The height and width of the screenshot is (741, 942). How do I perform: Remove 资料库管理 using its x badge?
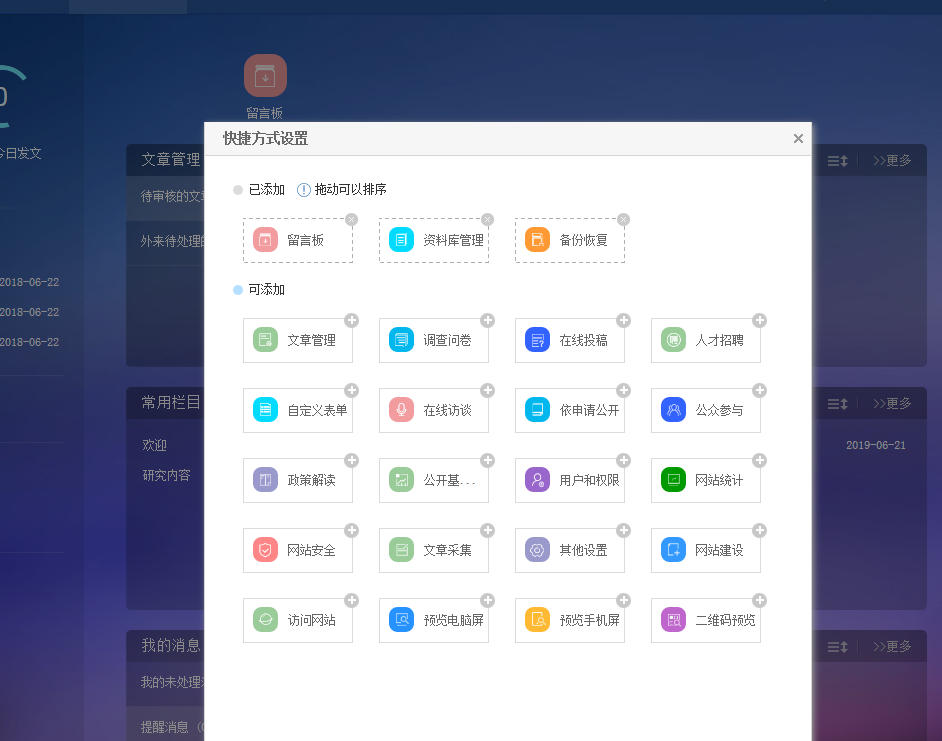488,220
